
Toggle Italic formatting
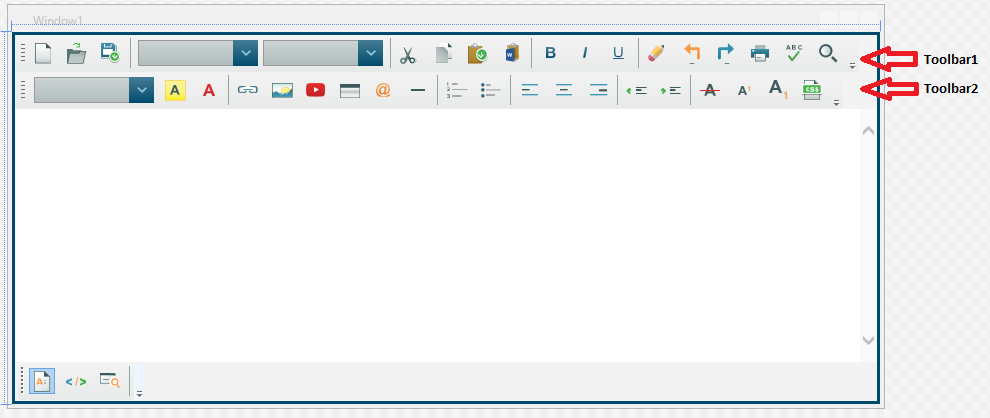(585, 53)
